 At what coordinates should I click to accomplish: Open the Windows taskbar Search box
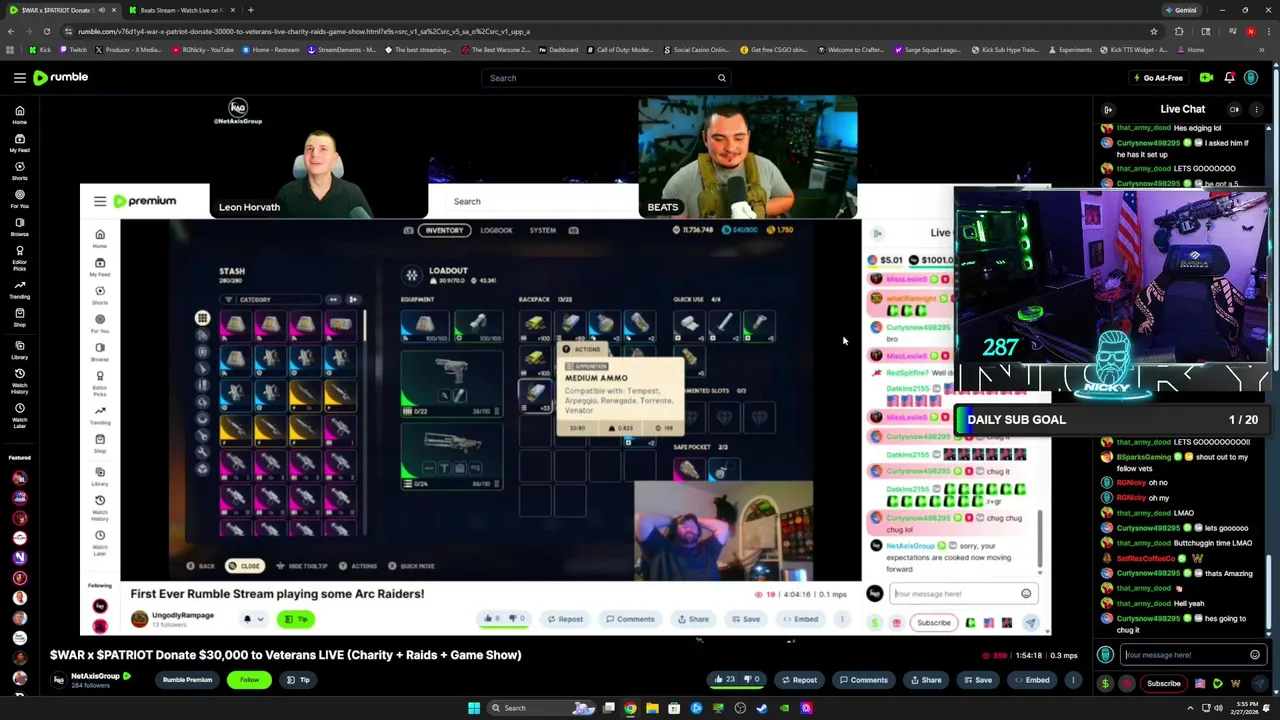[540, 708]
